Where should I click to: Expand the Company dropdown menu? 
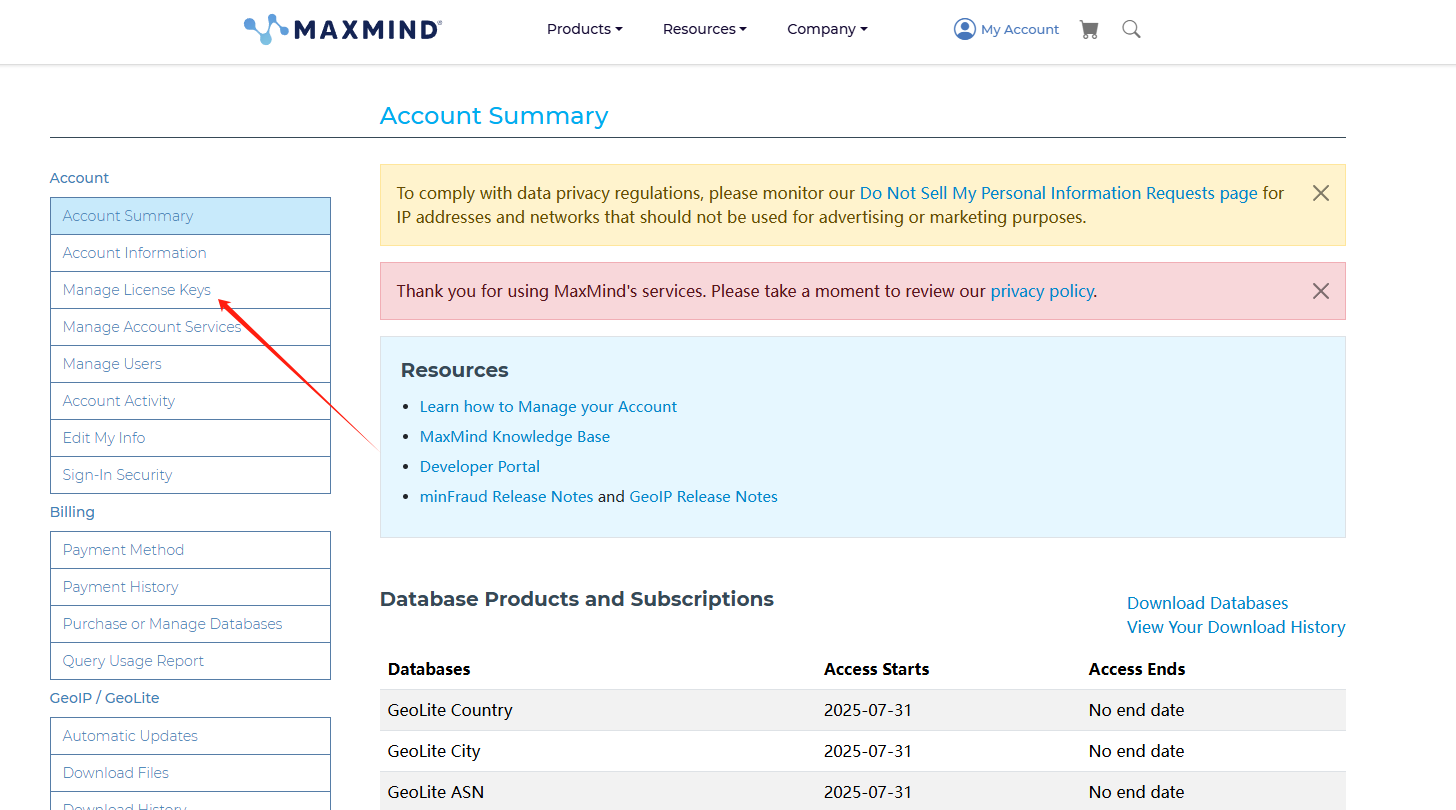coord(827,29)
